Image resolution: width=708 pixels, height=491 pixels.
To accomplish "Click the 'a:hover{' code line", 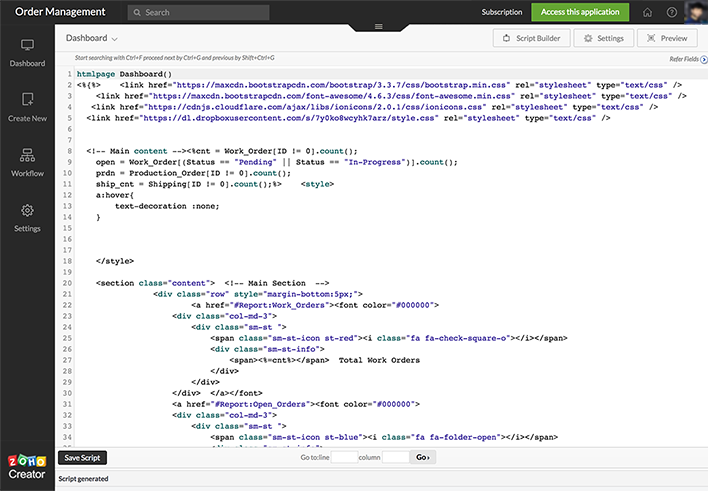I will 115,195.
